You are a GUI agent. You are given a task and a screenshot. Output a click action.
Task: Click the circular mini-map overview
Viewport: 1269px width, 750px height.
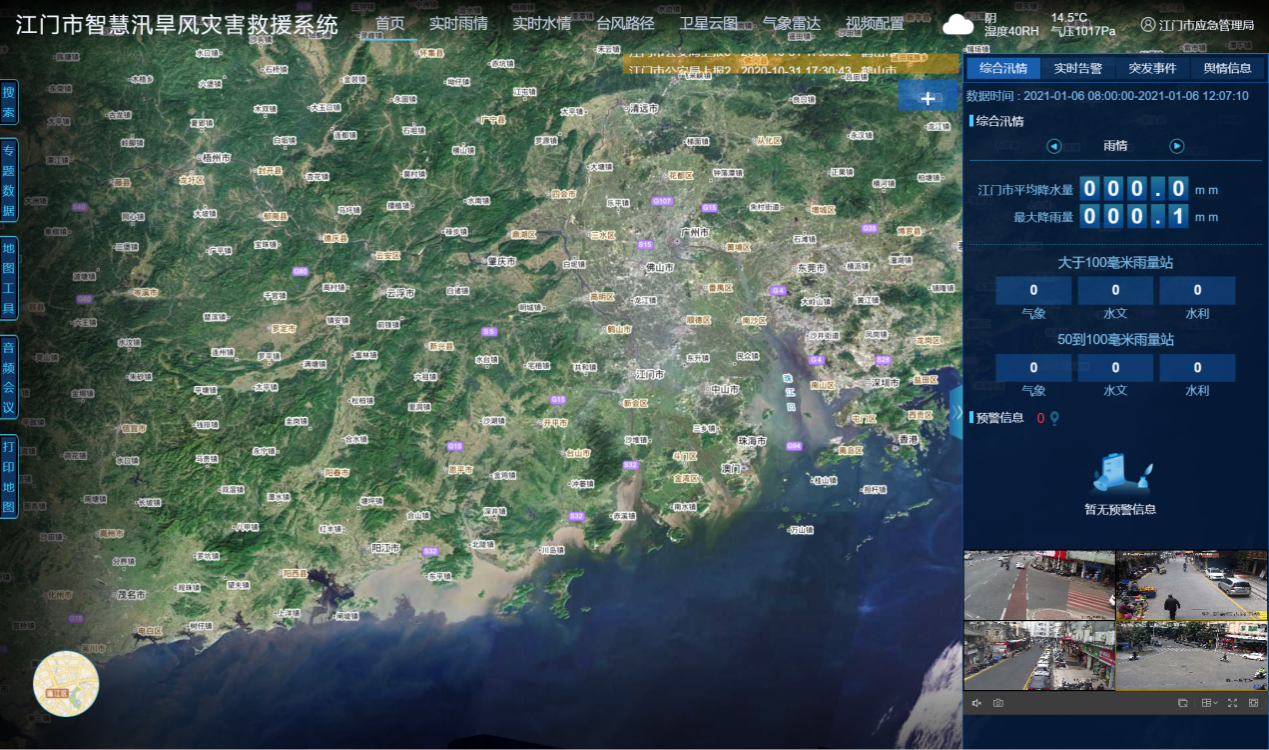coord(66,683)
